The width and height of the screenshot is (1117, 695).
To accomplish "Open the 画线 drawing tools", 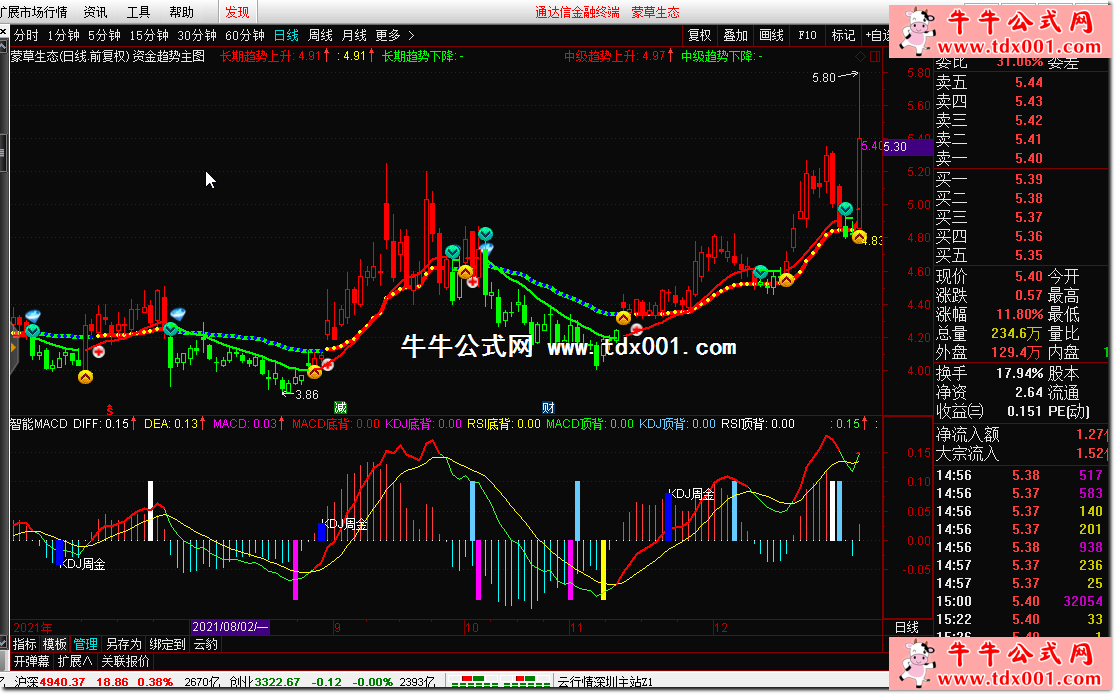I will (771, 35).
